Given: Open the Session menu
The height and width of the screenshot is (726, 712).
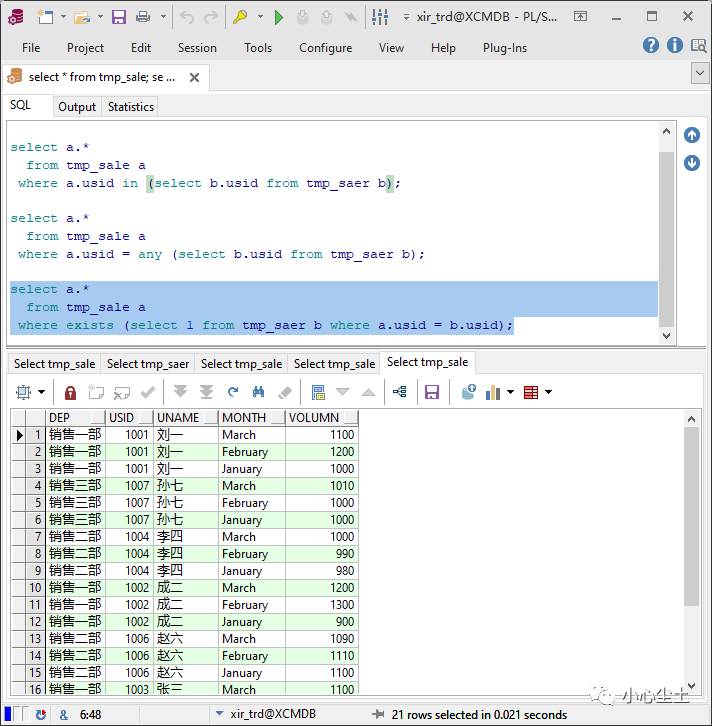Looking at the screenshot, I should tap(197, 48).
